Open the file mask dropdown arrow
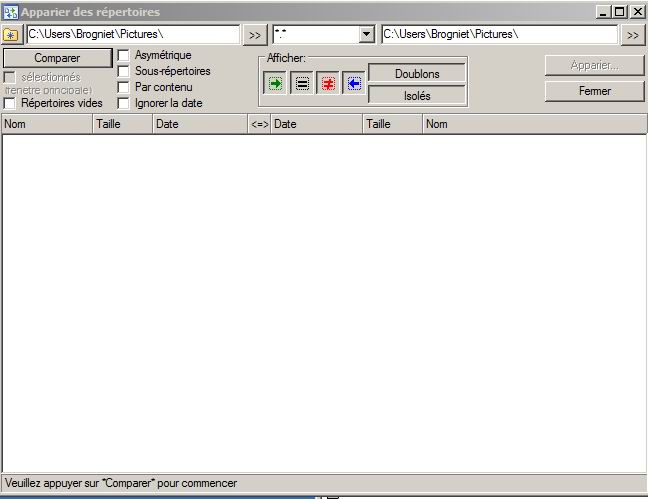Screen dimensions: 648x499 click(366, 35)
